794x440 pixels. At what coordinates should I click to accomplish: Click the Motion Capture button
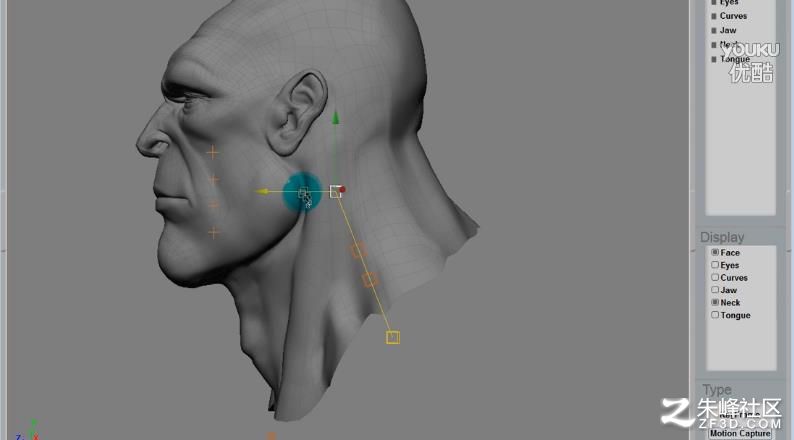(x=740, y=433)
